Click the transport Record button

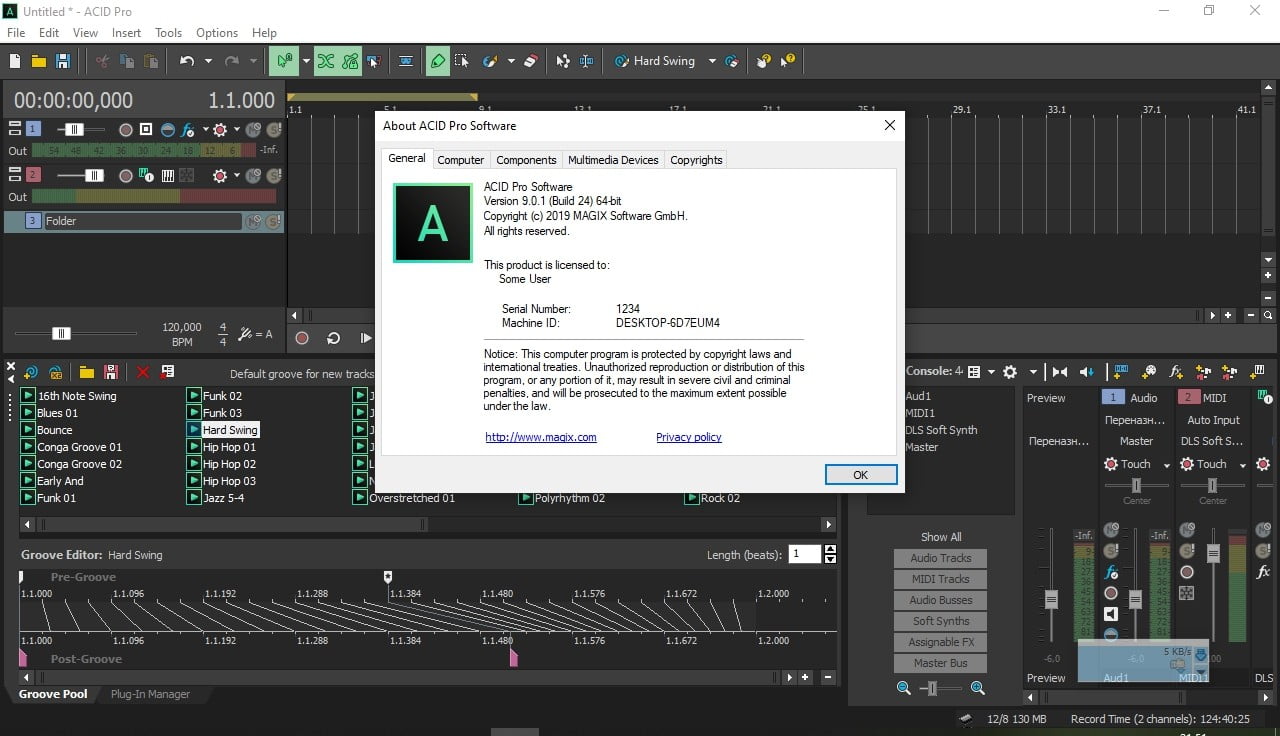[x=303, y=338]
